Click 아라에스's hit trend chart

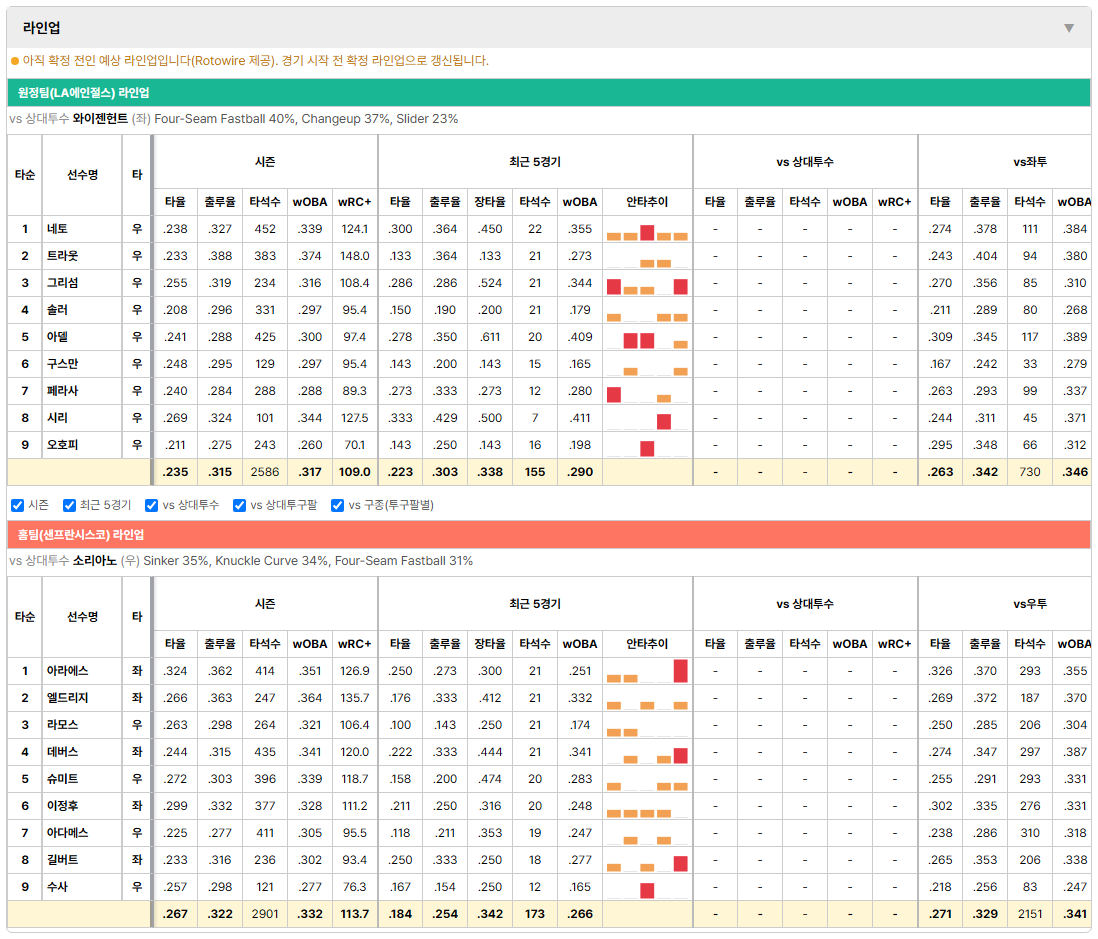click(x=647, y=671)
